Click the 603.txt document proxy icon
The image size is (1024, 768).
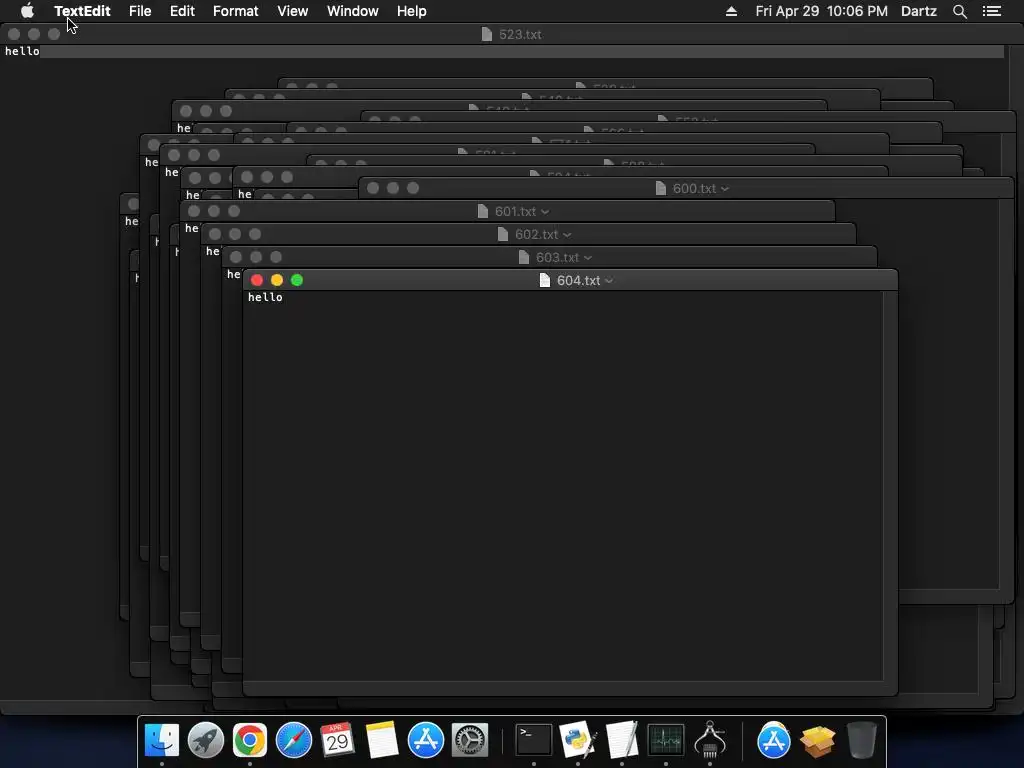point(524,257)
